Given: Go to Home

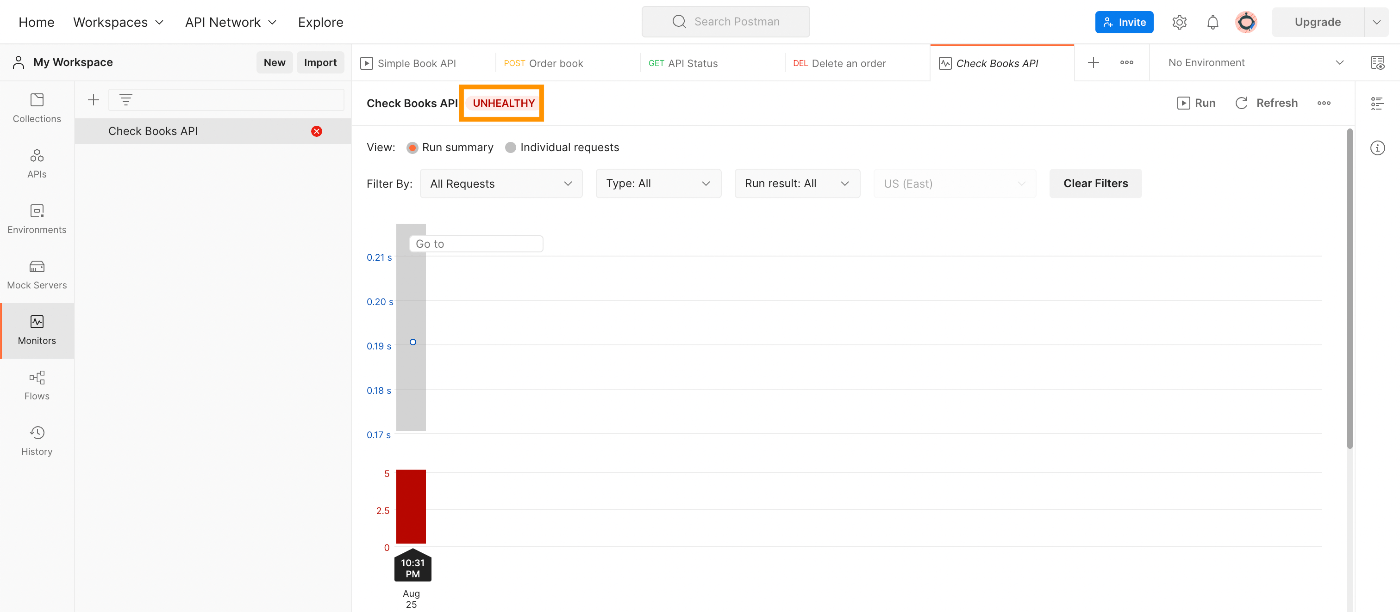Looking at the screenshot, I should [37, 22].
